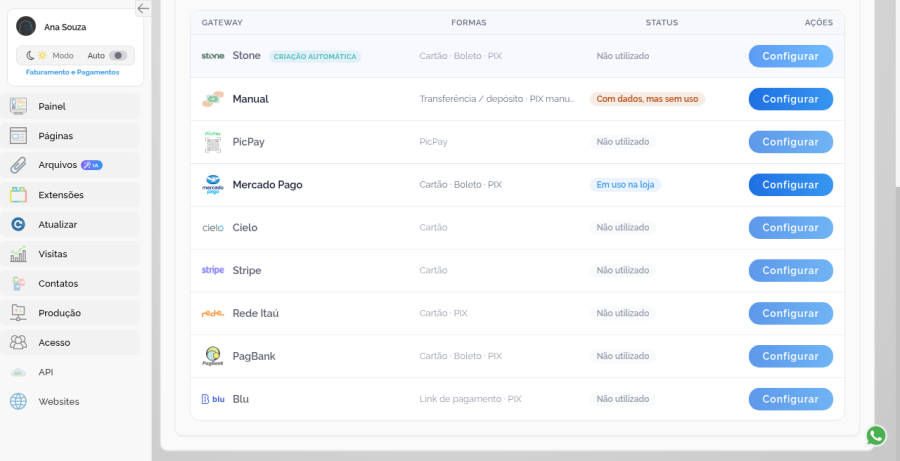Click the STATUS column header
Screen dimensions: 900x461
[662, 22]
